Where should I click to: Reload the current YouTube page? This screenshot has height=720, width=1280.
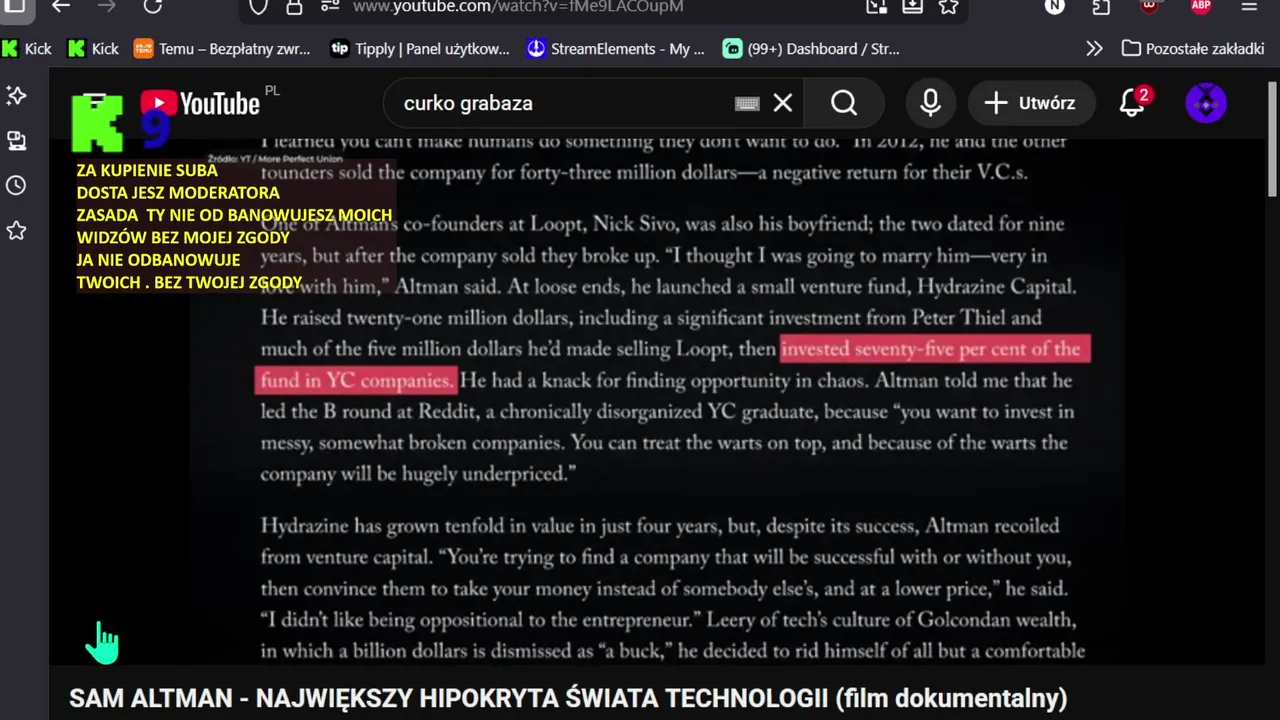153,6
